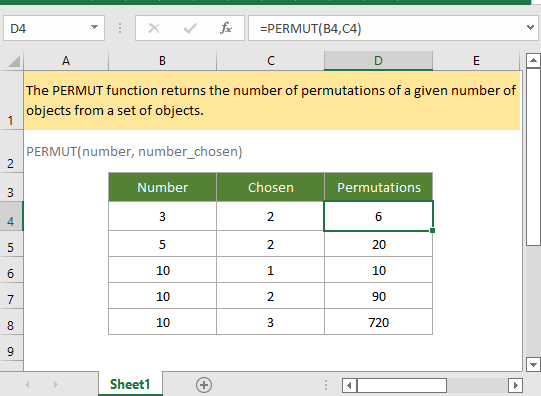This screenshot has width=541, height=396.
Task: Click vertical scrollbar down arrow
Action: pos(533,364)
